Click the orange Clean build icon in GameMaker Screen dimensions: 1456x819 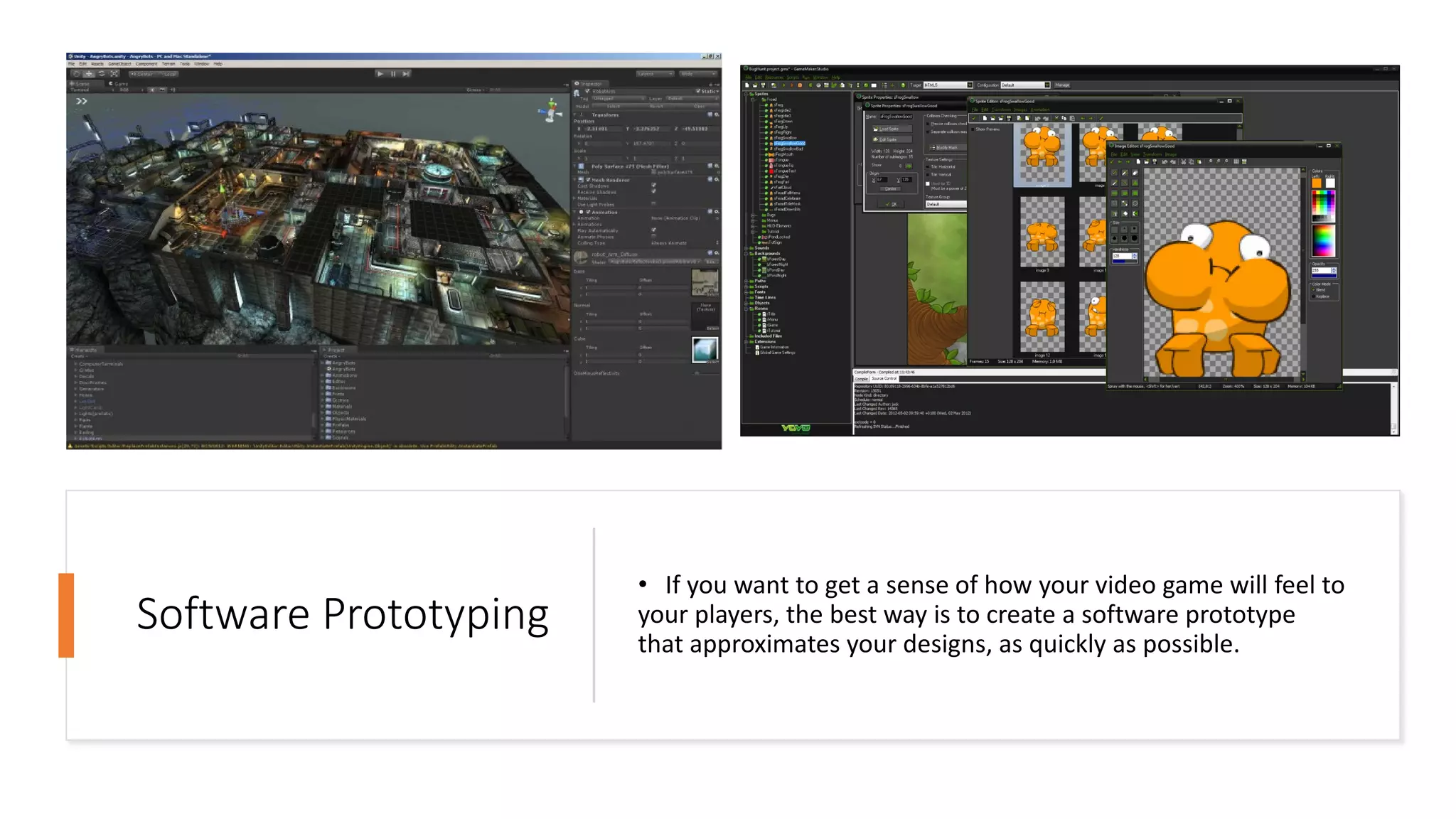(800, 85)
